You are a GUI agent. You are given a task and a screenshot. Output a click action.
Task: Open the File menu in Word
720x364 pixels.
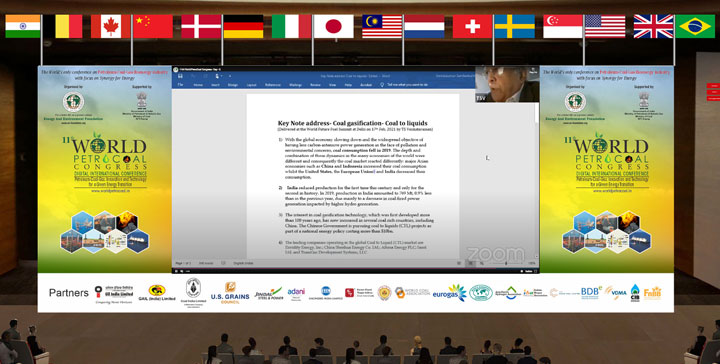click(180, 85)
